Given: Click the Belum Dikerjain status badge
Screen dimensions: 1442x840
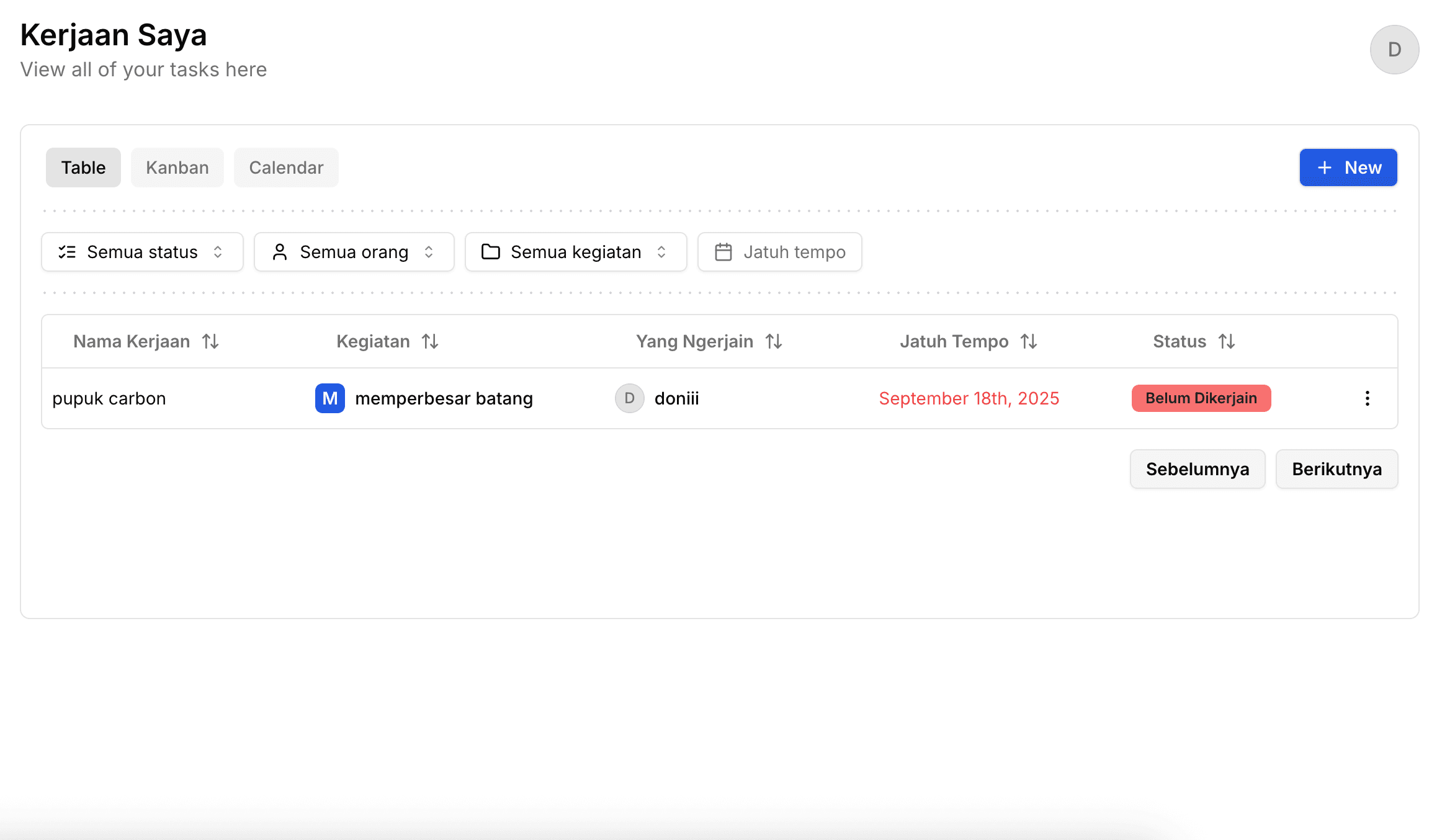Looking at the screenshot, I should 1201,398.
